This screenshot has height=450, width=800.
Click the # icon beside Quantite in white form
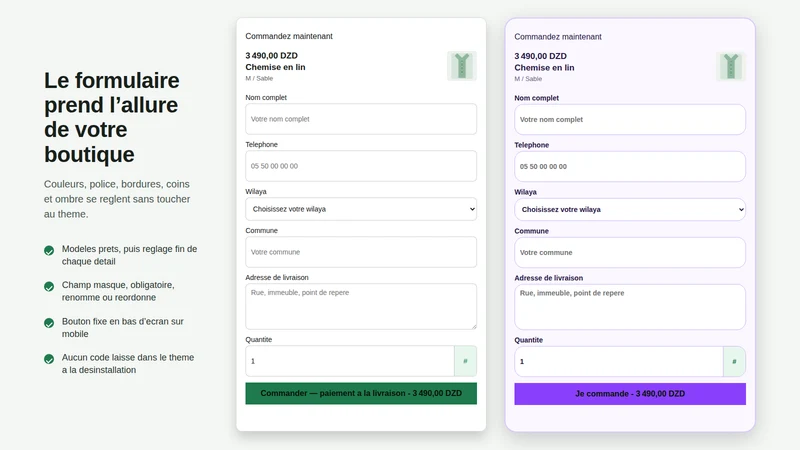tap(465, 361)
